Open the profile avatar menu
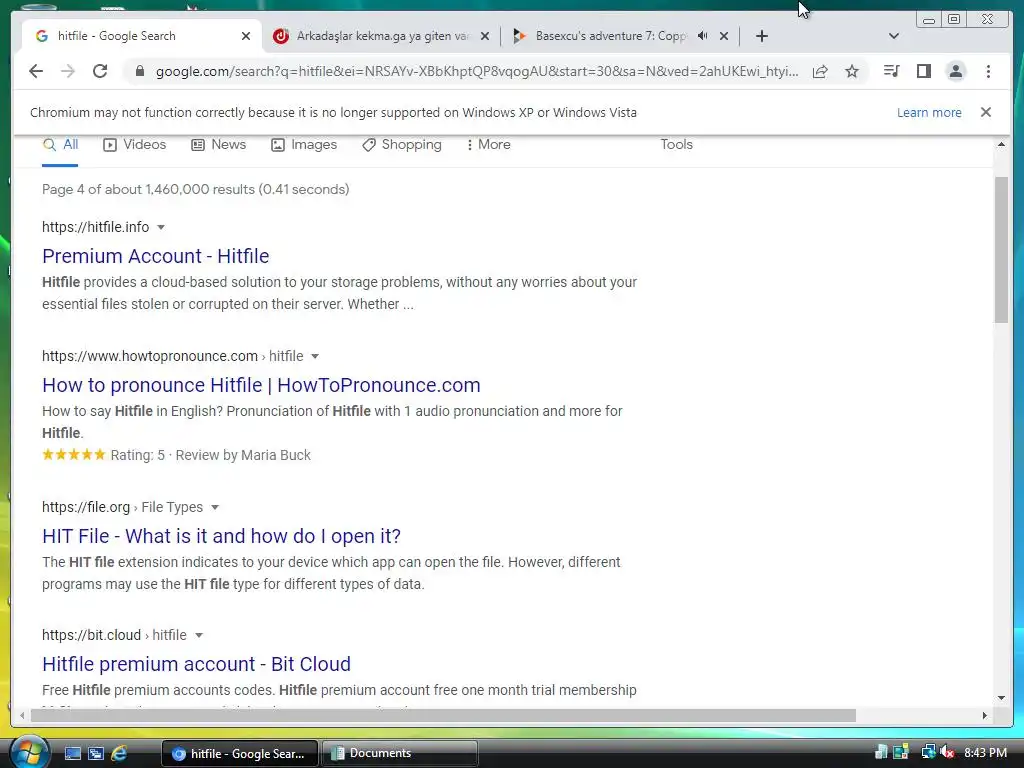Screen dimensions: 1024x768 [955, 71]
